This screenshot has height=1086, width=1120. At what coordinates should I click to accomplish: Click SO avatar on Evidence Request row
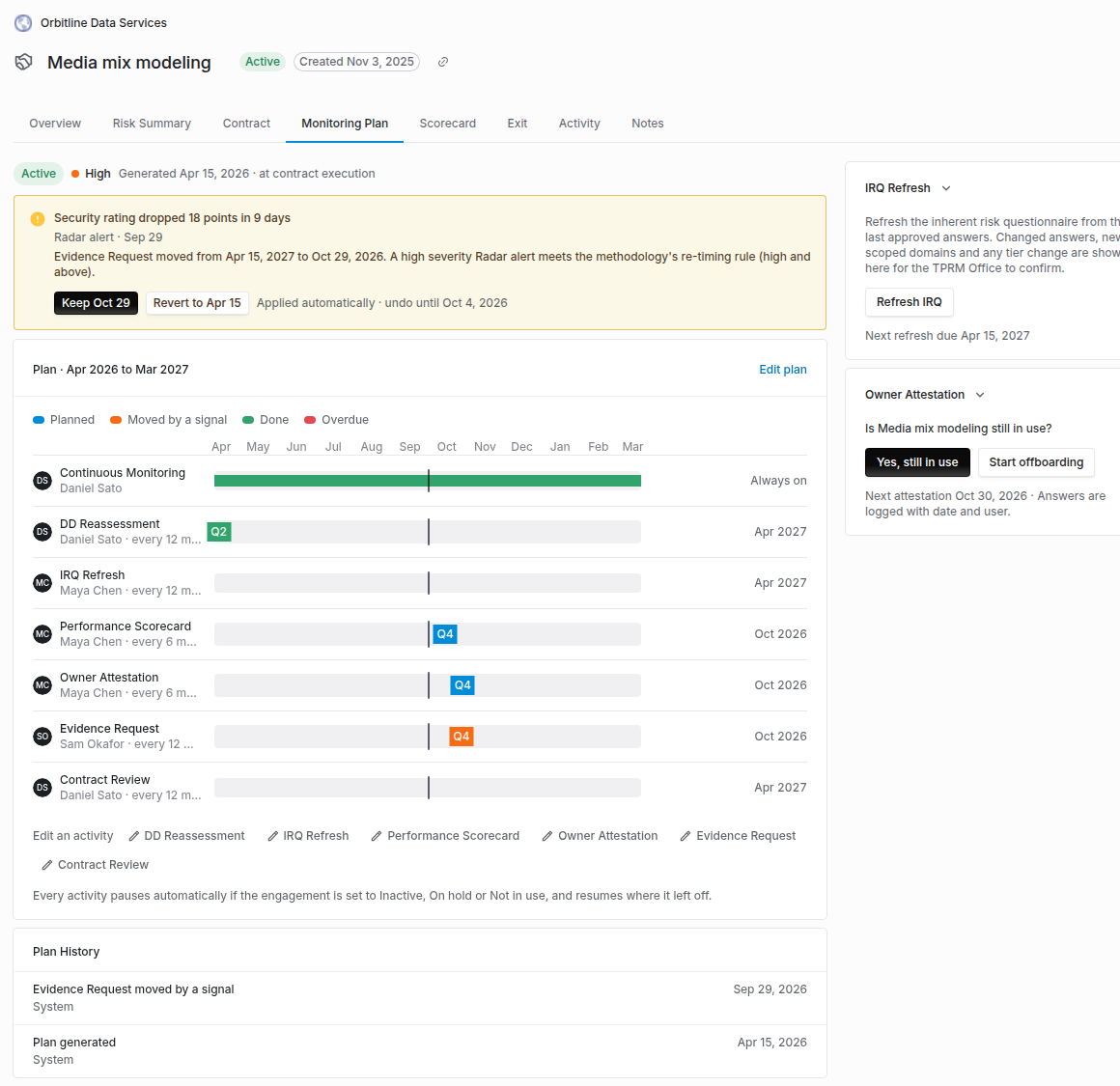click(42, 737)
